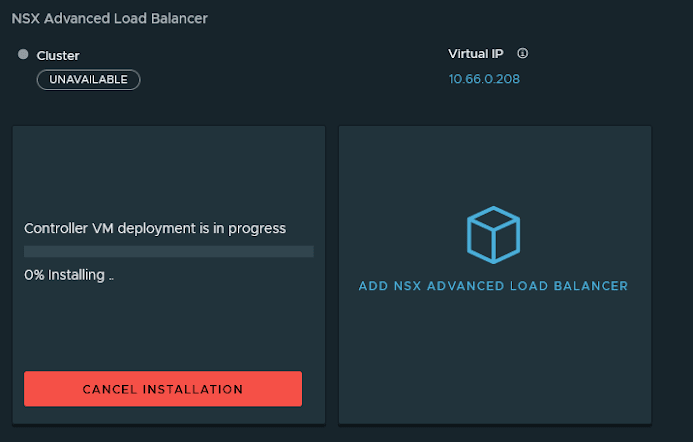Image resolution: width=693 pixels, height=442 pixels.
Task: Click the Virtual IP info icon
Action: pyautogui.click(x=522, y=53)
